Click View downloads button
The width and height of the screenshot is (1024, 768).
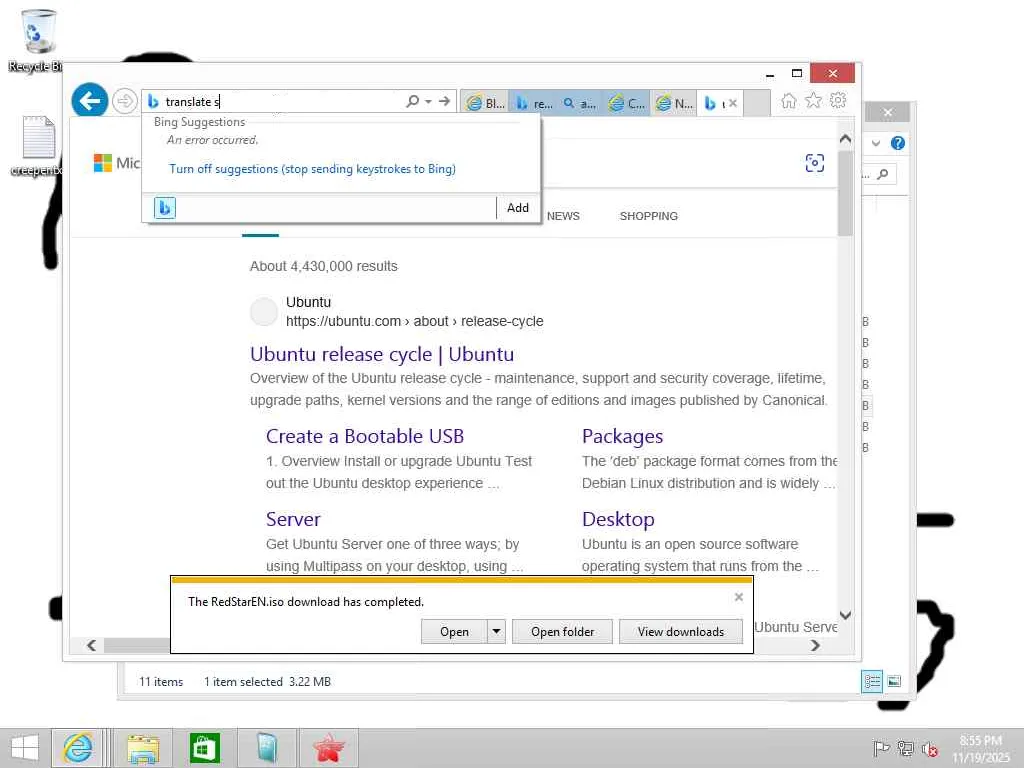click(680, 632)
